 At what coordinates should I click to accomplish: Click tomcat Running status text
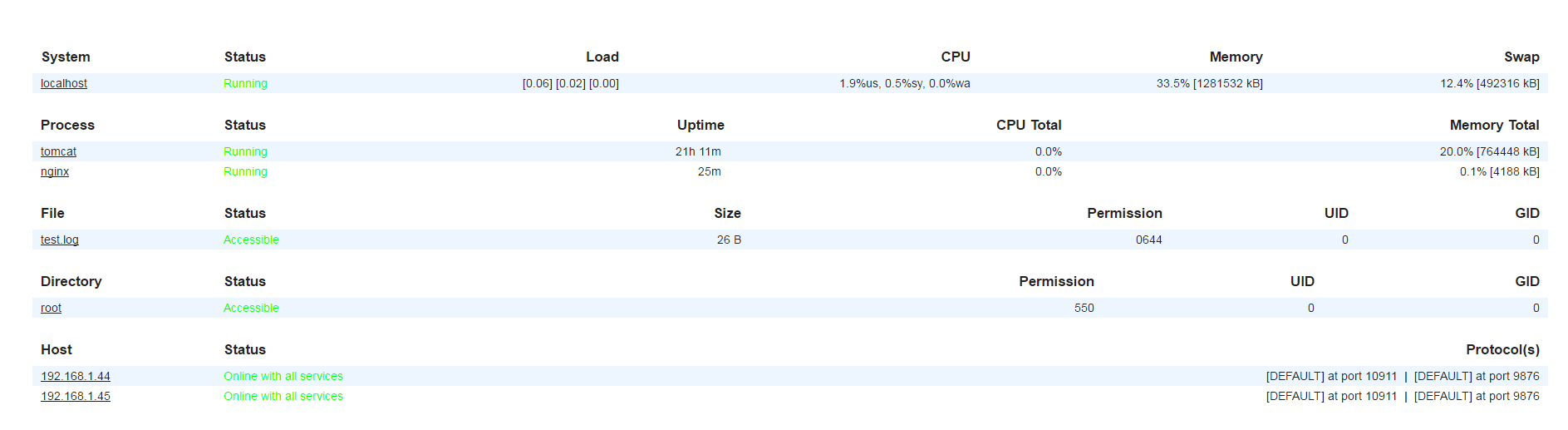coord(245,151)
